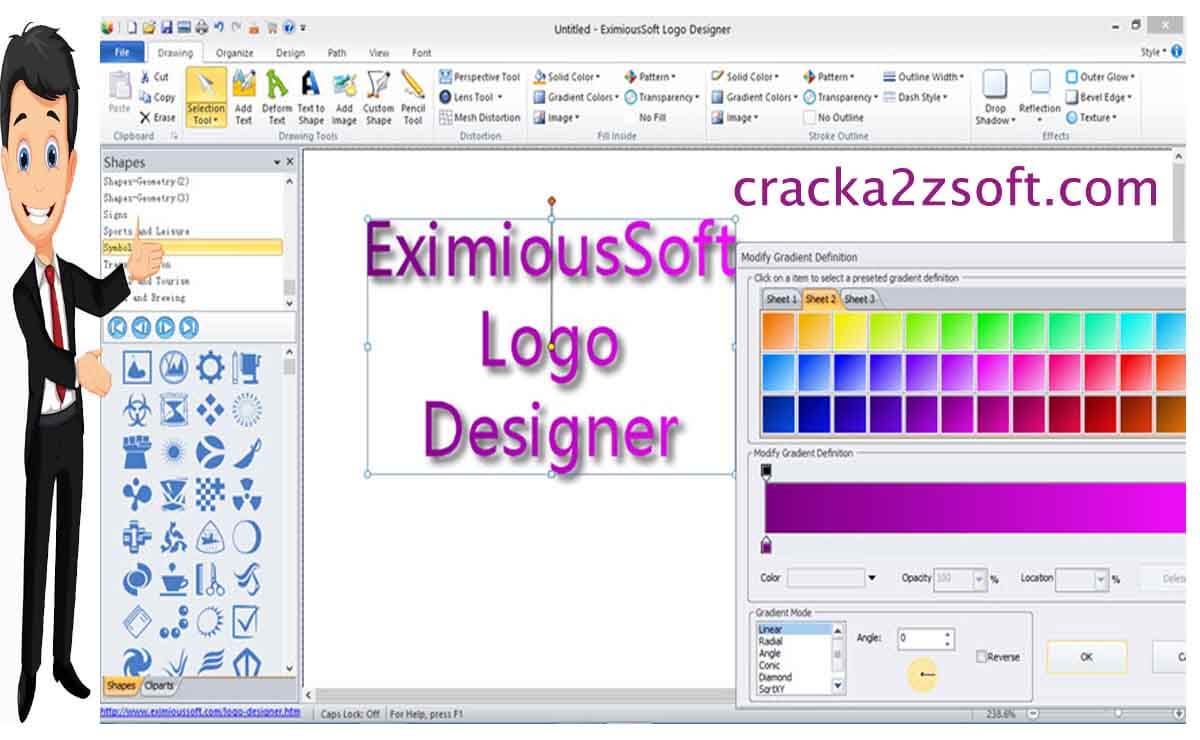Open the File menu
This screenshot has height=740, width=1200.
(122, 52)
